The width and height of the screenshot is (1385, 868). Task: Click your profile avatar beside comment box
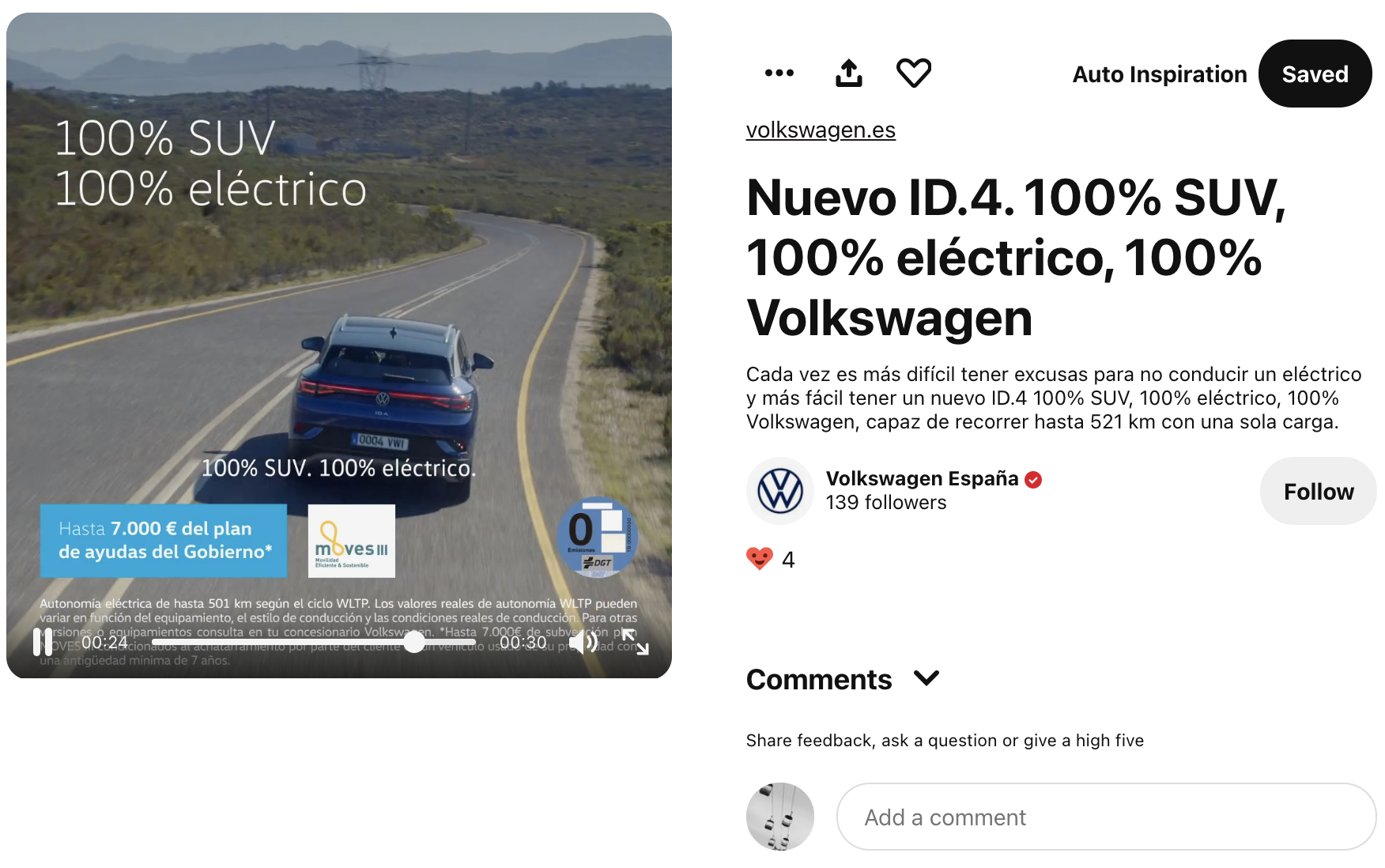click(780, 817)
